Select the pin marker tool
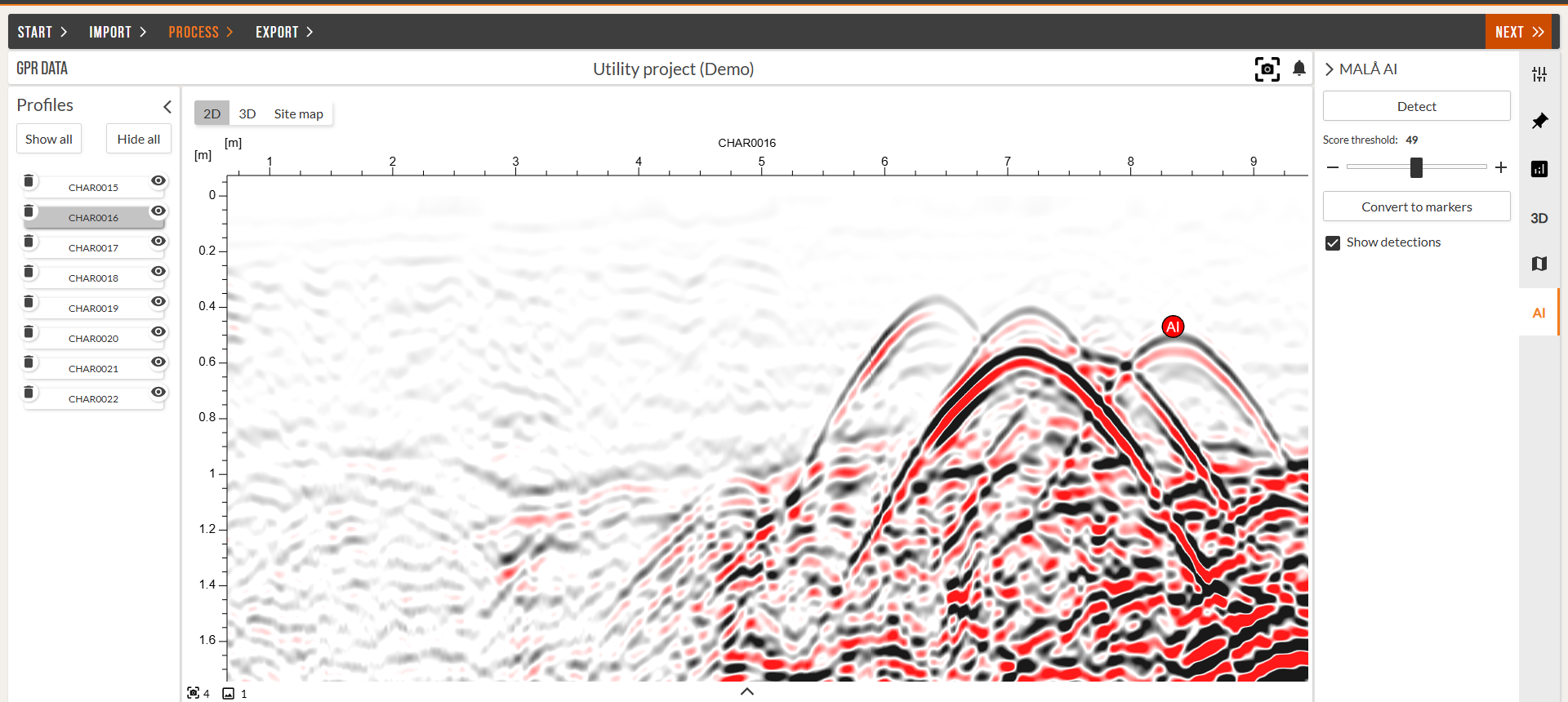This screenshot has width=1568, height=702. 1539,122
